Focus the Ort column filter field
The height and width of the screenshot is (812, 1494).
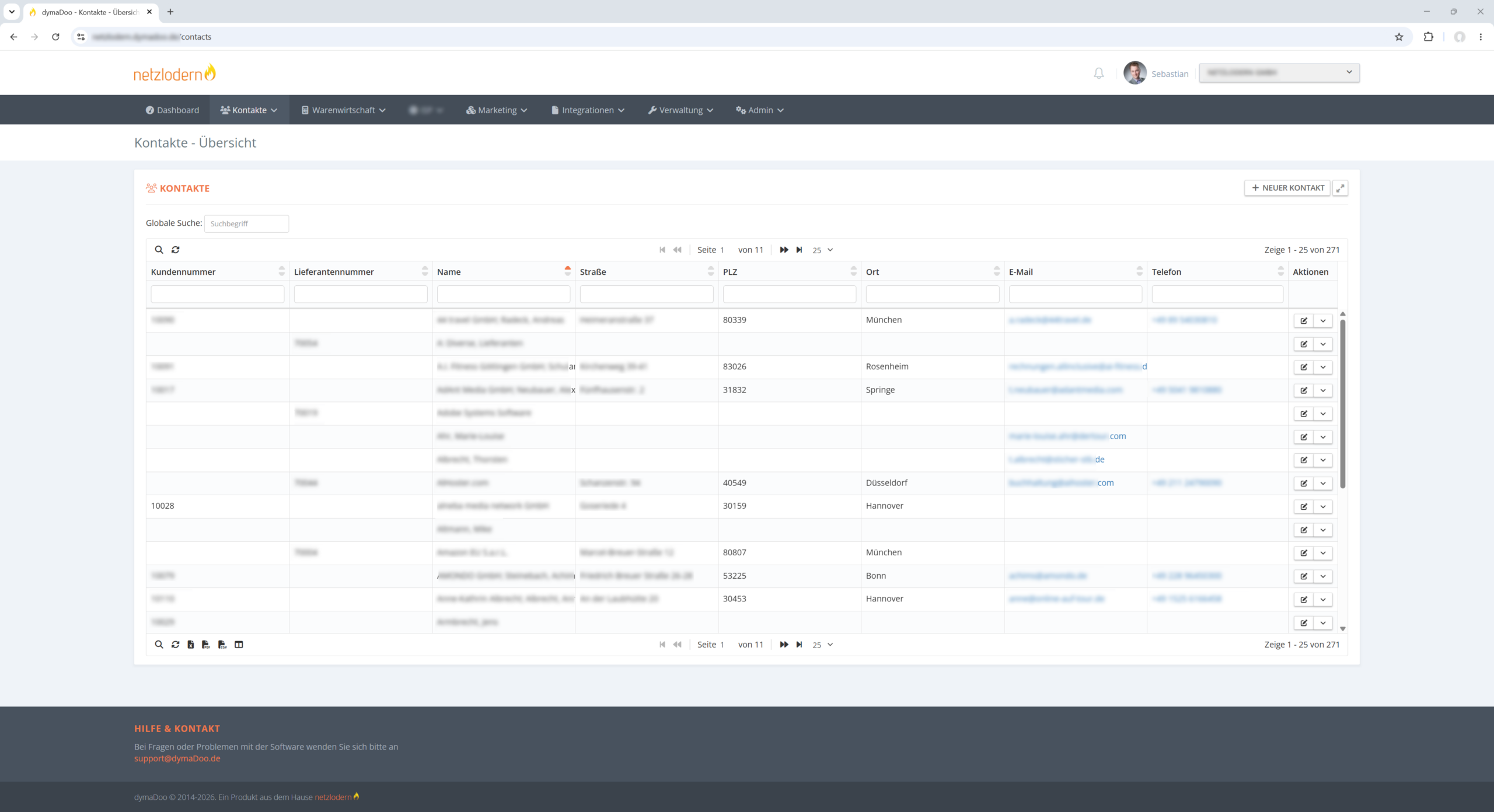[932, 294]
